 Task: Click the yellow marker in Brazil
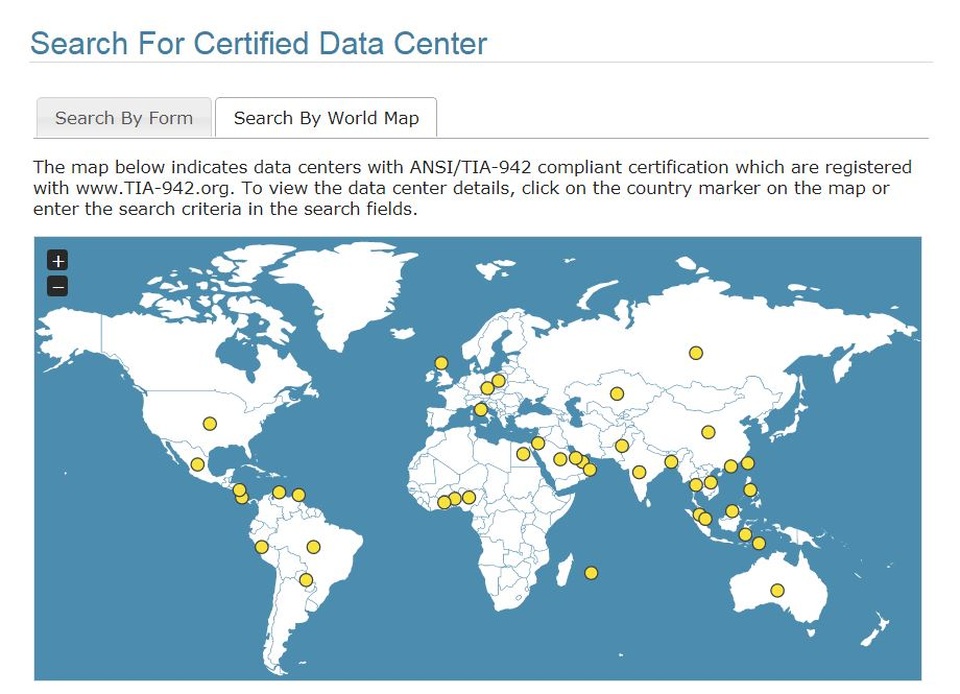[x=313, y=547]
